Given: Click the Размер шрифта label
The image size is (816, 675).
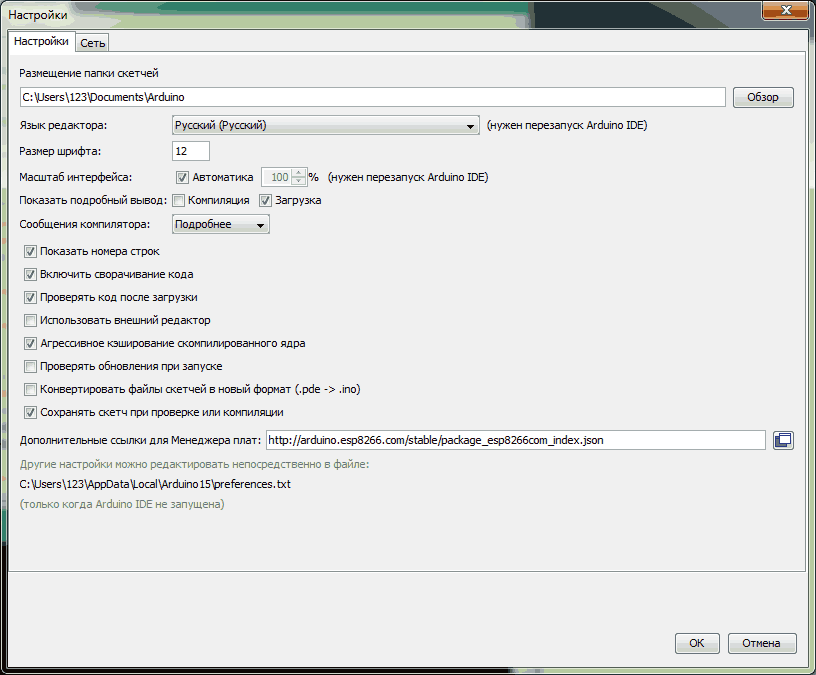Looking at the screenshot, I should tap(60, 151).
